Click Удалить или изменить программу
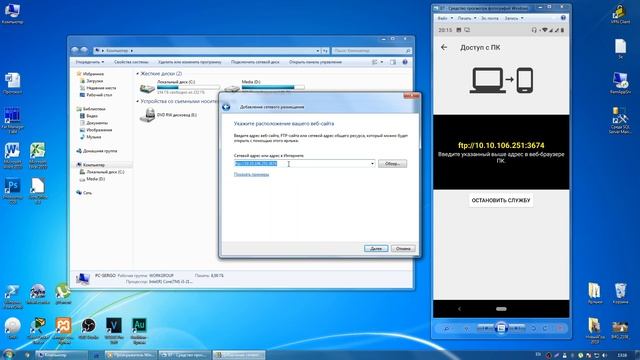Screen dimensions: 640x360 coord(189,62)
